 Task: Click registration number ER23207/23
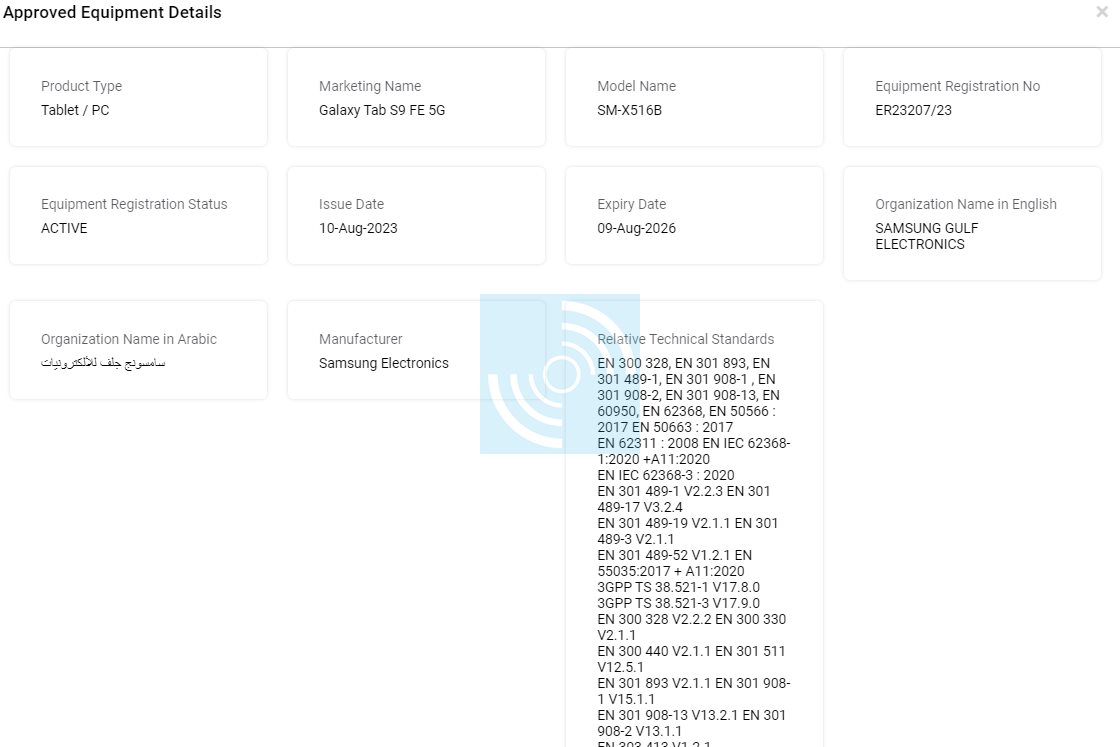pyautogui.click(x=913, y=110)
